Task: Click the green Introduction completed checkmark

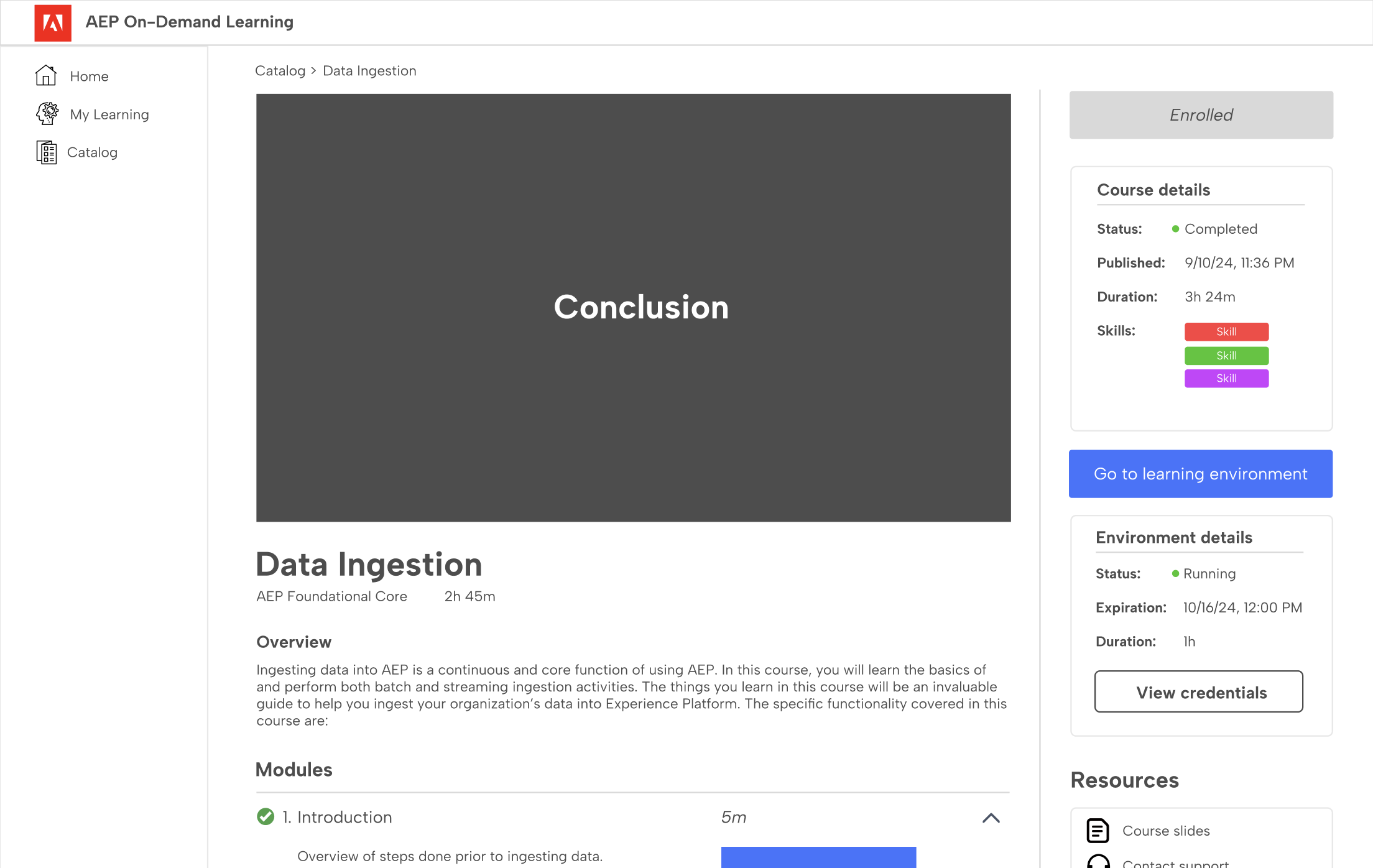Action: click(266, 816)
